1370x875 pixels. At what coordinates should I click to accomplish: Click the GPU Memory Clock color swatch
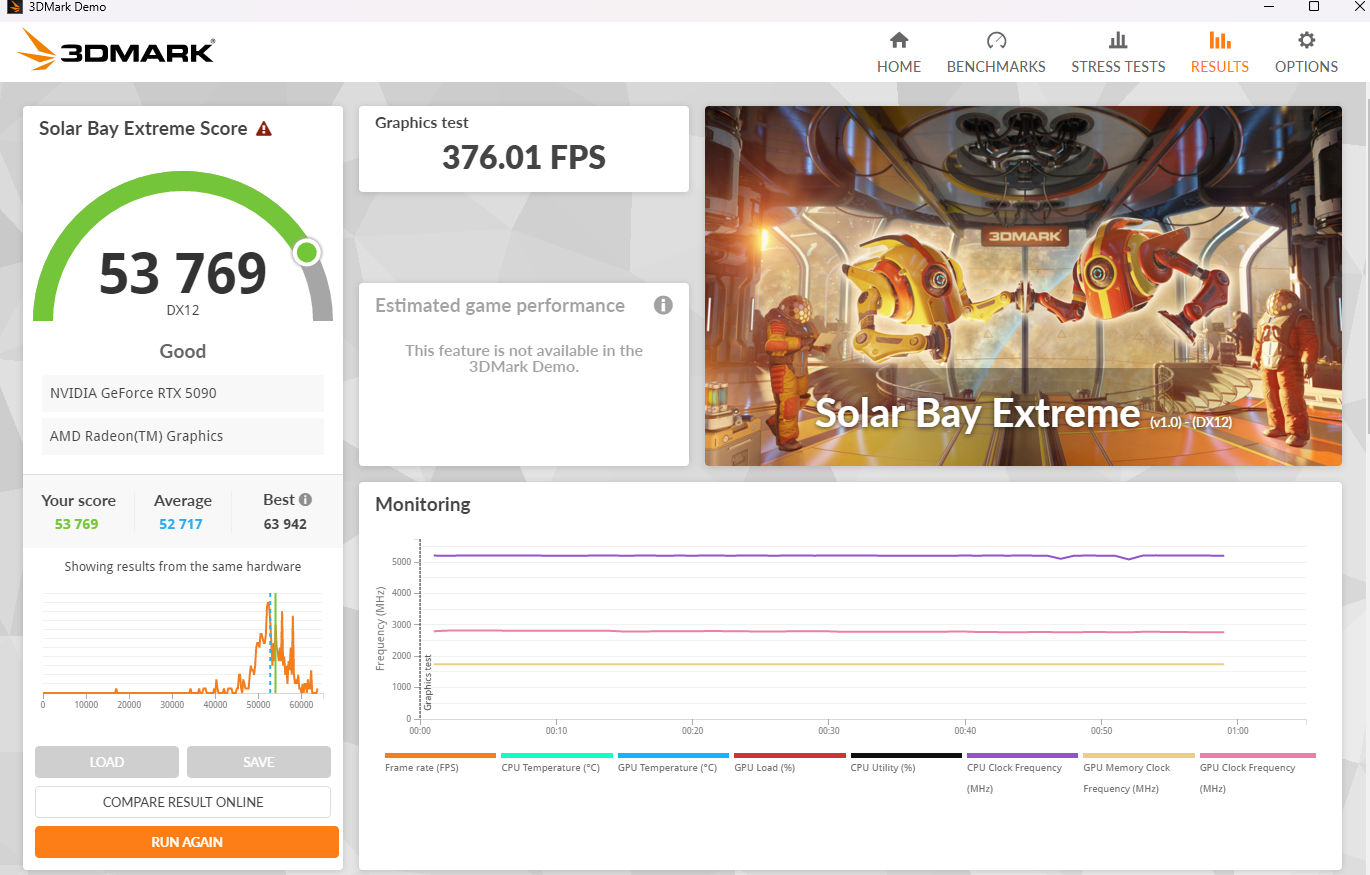click(1139, 756)
